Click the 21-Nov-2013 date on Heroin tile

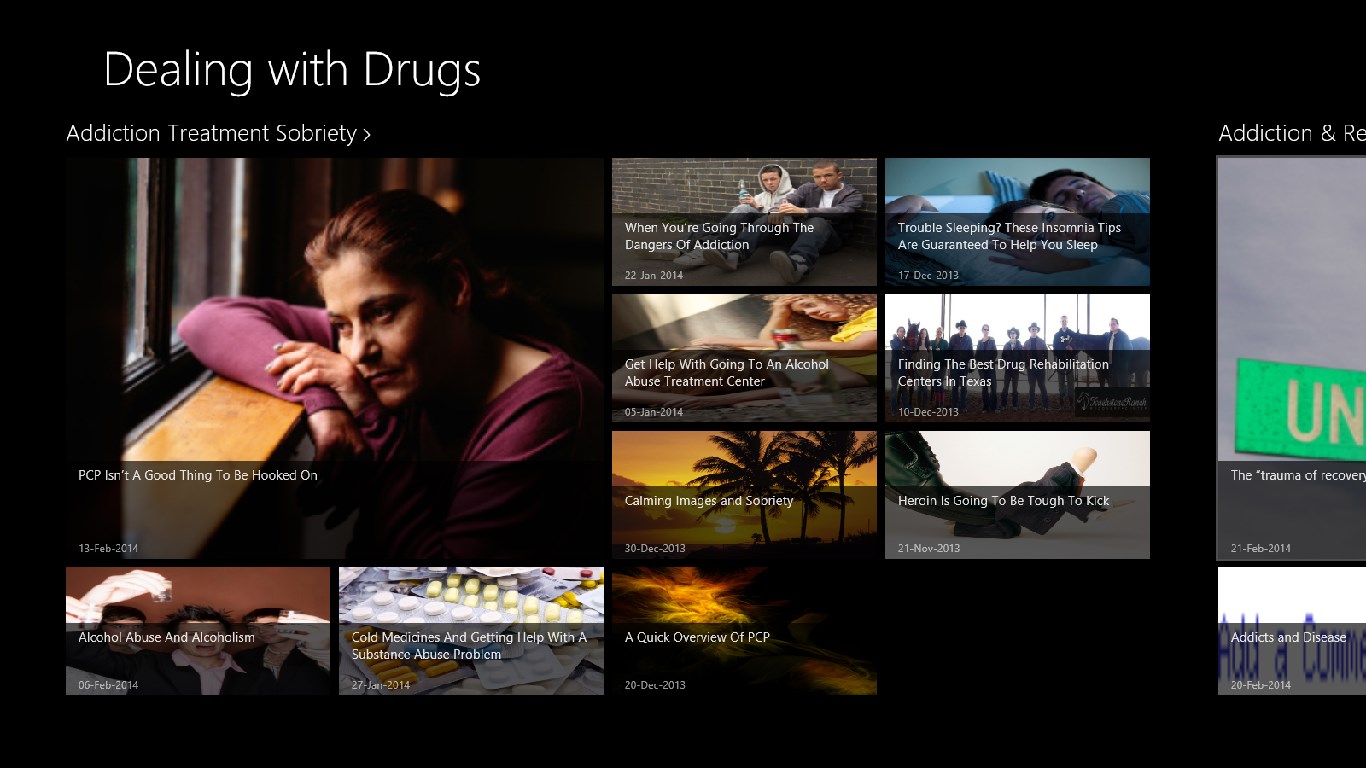tap(928, 548)
